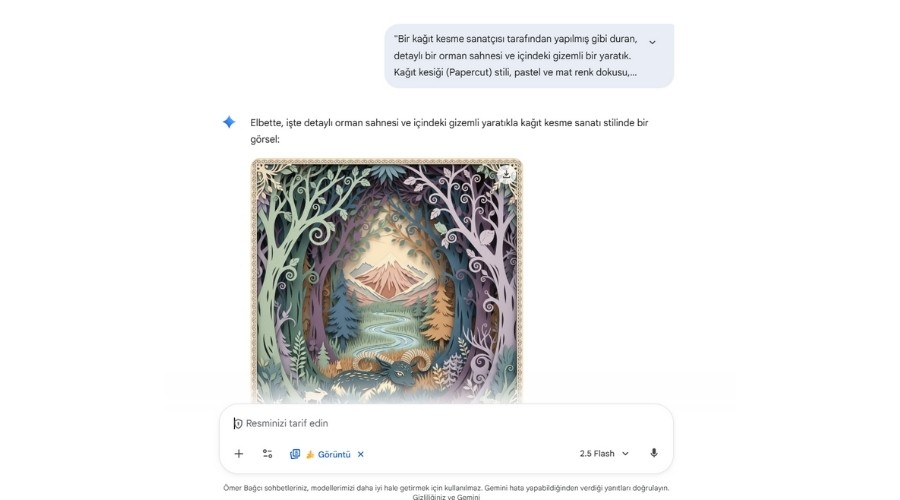
Task: Start voice input with microphone icon
Action: tap(654, 454)
